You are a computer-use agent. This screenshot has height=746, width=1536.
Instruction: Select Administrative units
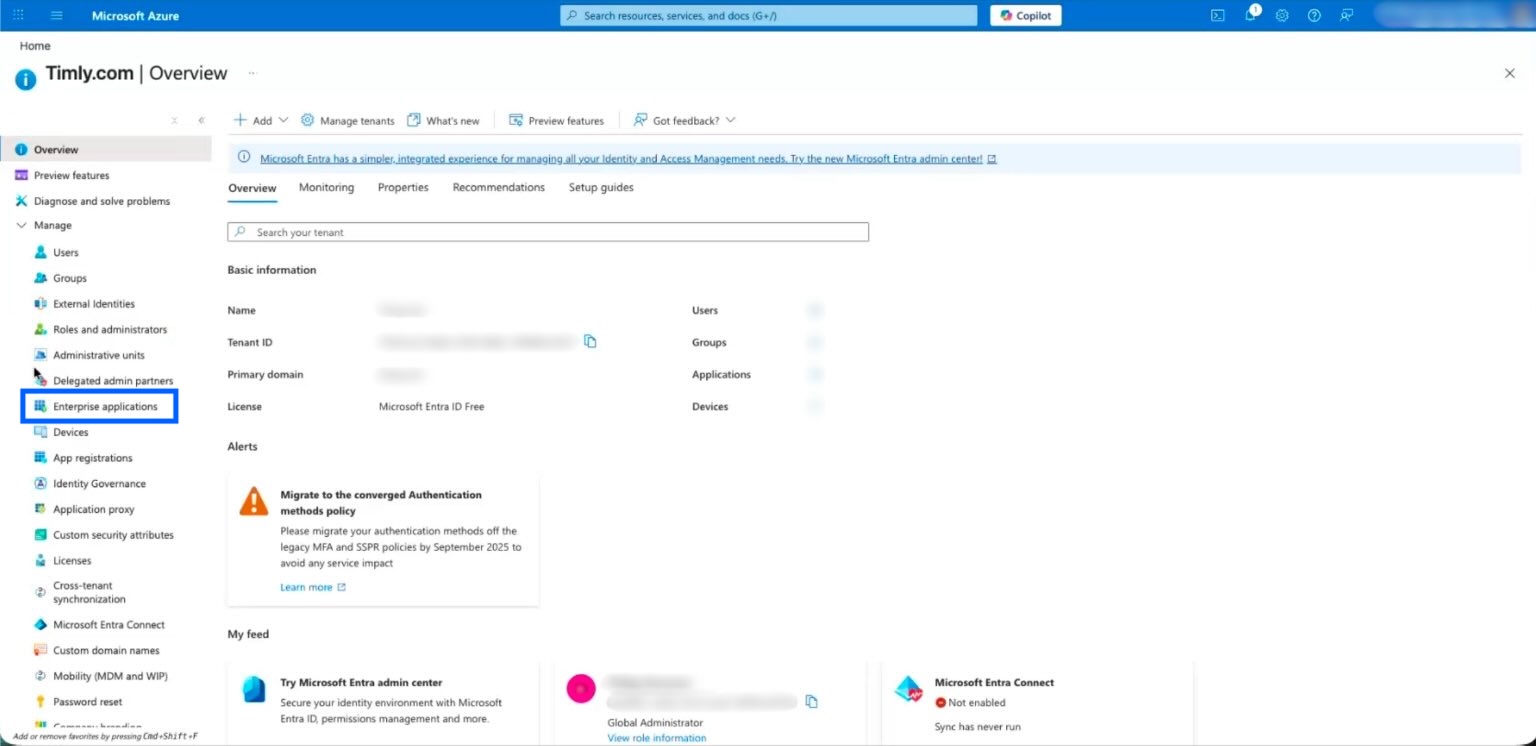coord(99,355)
